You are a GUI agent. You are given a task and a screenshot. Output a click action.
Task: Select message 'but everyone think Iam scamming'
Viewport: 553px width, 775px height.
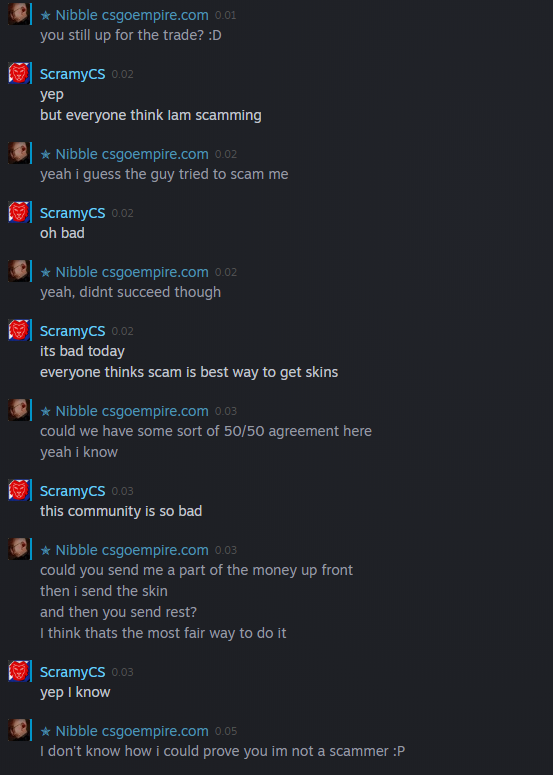pyautogui.click(x=151, y=115)
